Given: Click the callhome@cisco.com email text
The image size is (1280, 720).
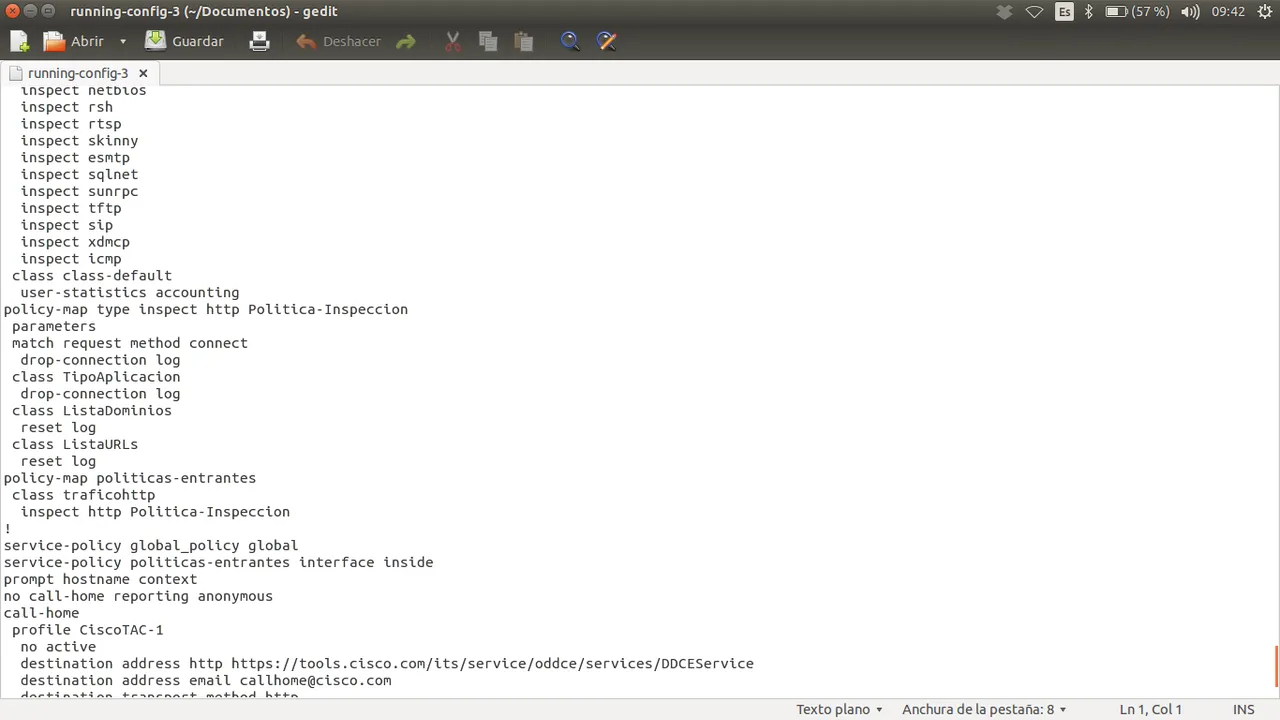Looking at the screenshot, I should 315,680.
